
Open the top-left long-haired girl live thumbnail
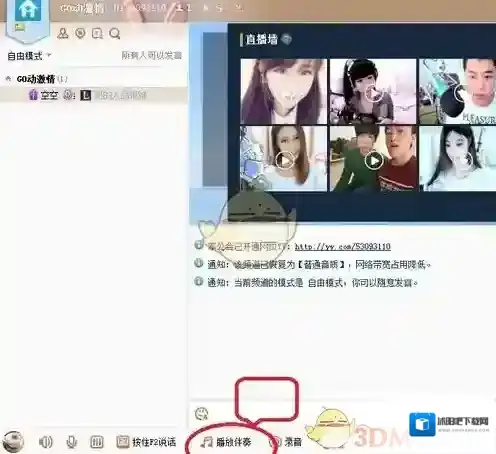284,91
